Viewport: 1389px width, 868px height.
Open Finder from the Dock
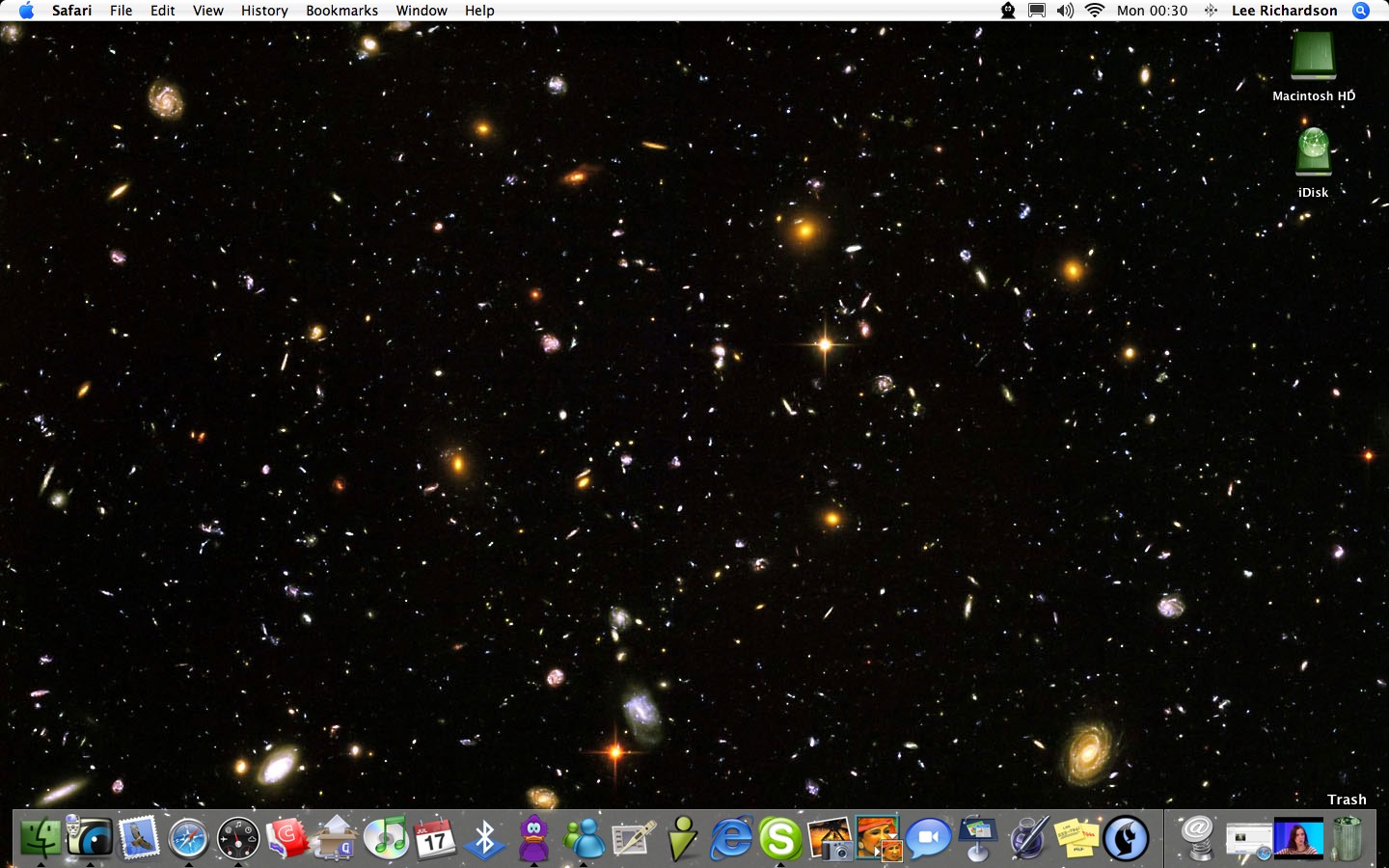[41, 838]
